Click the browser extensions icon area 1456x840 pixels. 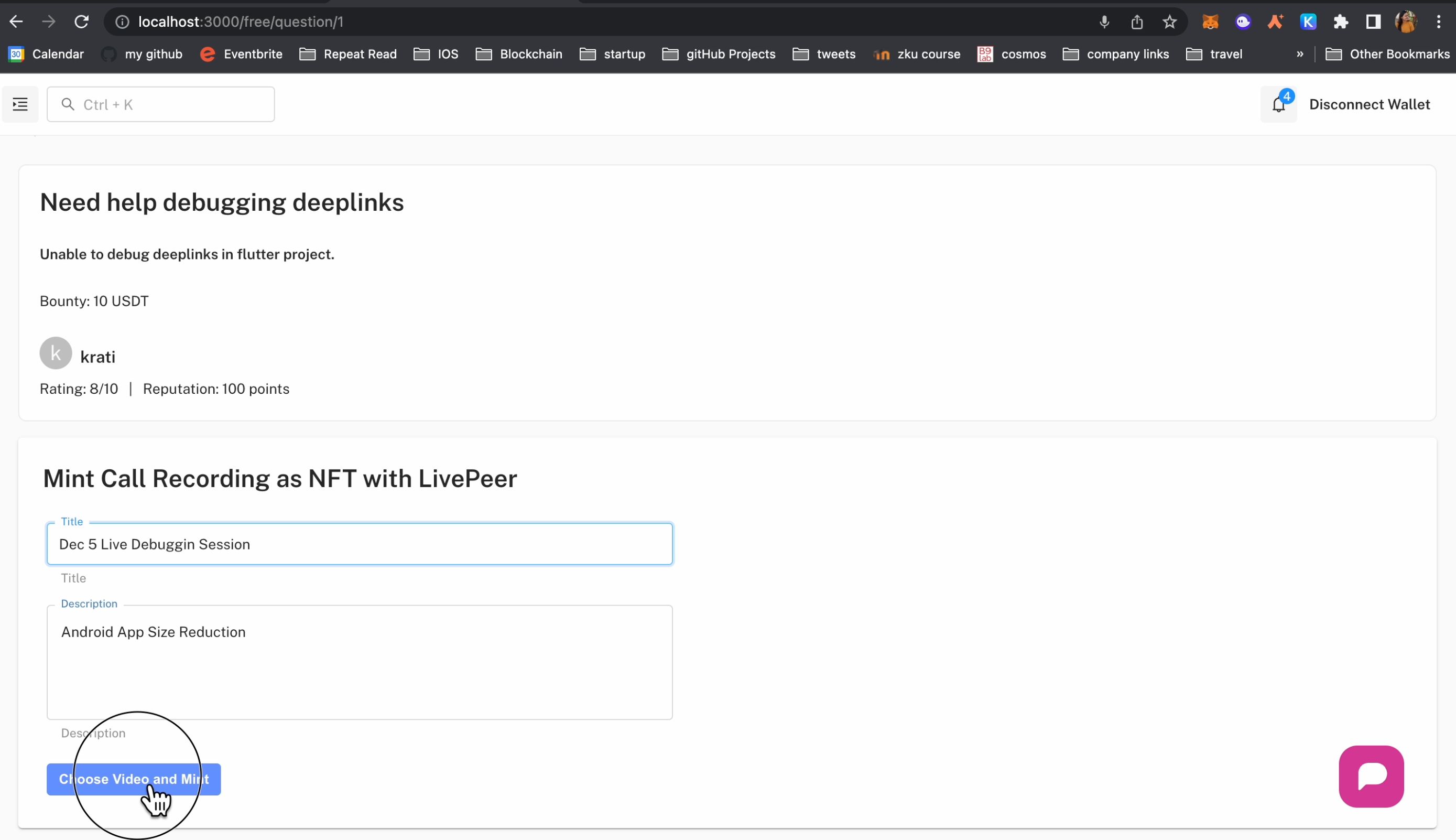(x=1342, y=22)
